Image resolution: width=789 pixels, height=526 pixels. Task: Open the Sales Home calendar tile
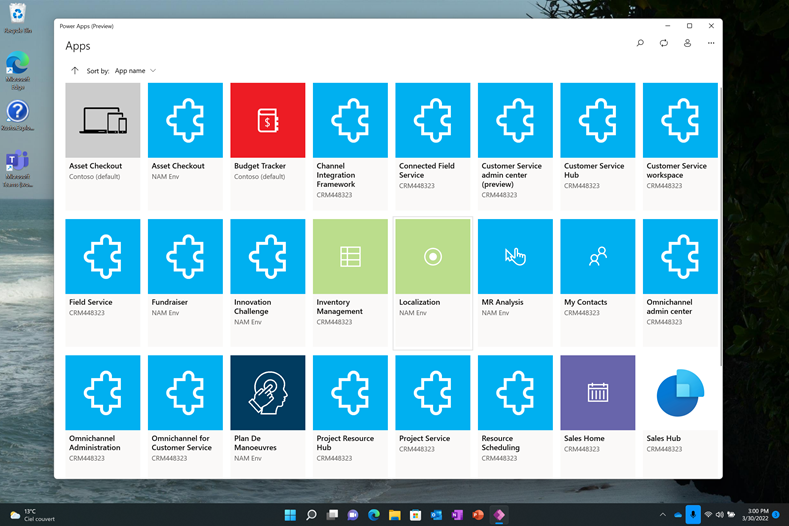click(598, 392)
